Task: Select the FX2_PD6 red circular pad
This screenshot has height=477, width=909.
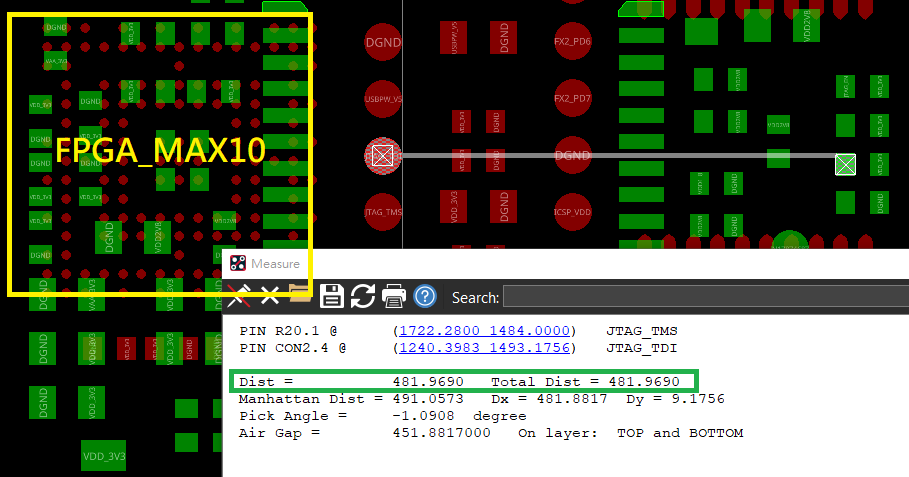Action: pyautogui.click(x=572, y=41)
